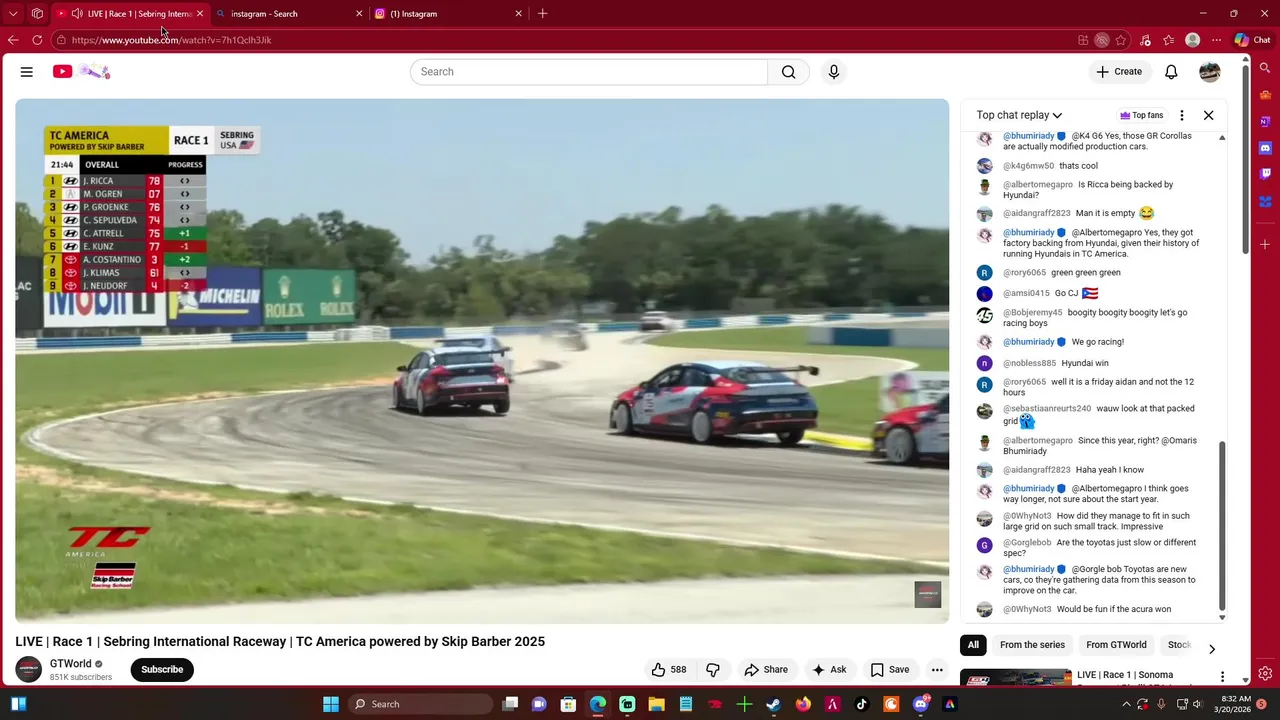
Task: Open File Explorer from the taskbar
Action: [x=656, y=704]
